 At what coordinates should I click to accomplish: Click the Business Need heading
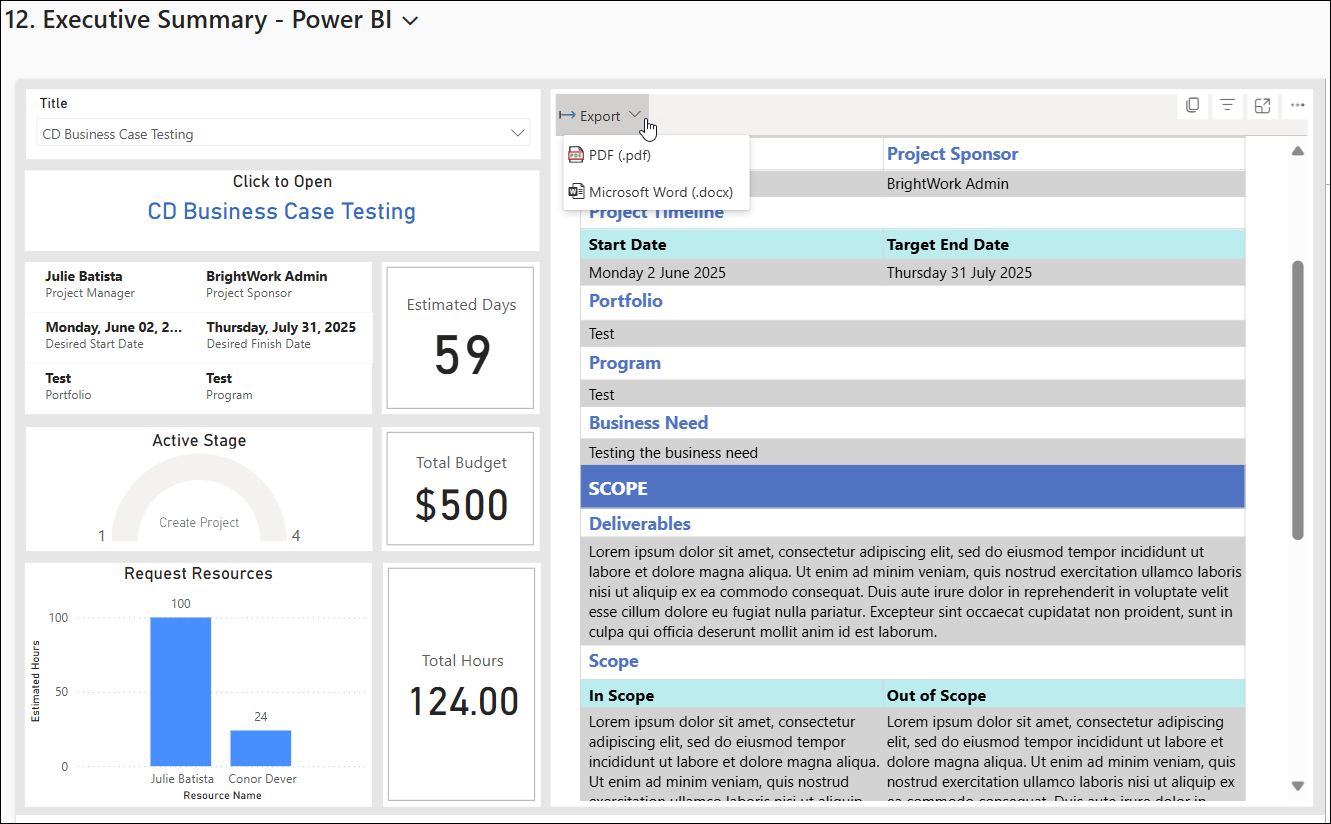(x=648, y=423)
